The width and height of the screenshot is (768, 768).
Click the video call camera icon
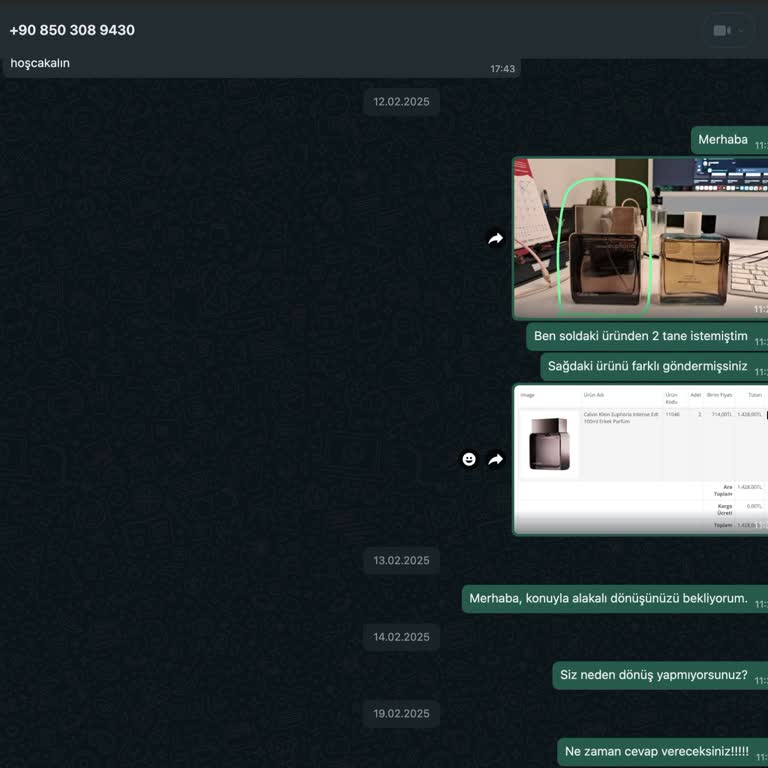(x=722, y=30)
